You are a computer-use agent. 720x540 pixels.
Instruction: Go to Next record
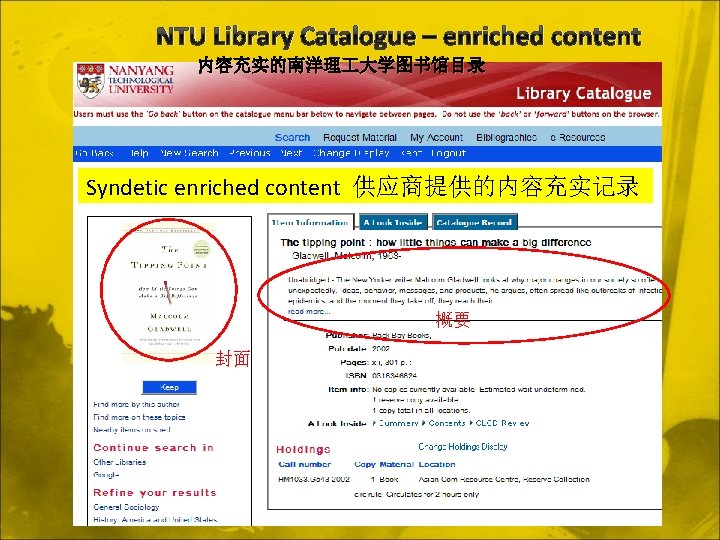(291, 153)
